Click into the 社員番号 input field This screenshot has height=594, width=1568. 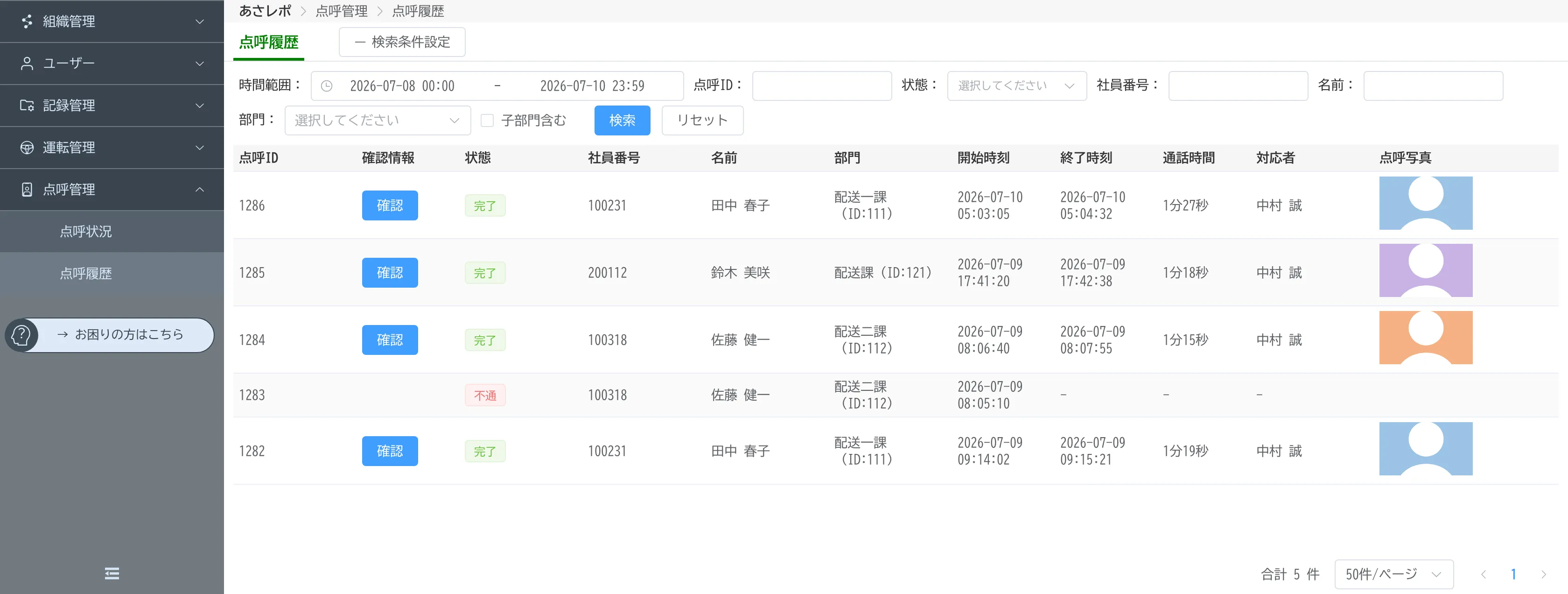(1238, 86)
